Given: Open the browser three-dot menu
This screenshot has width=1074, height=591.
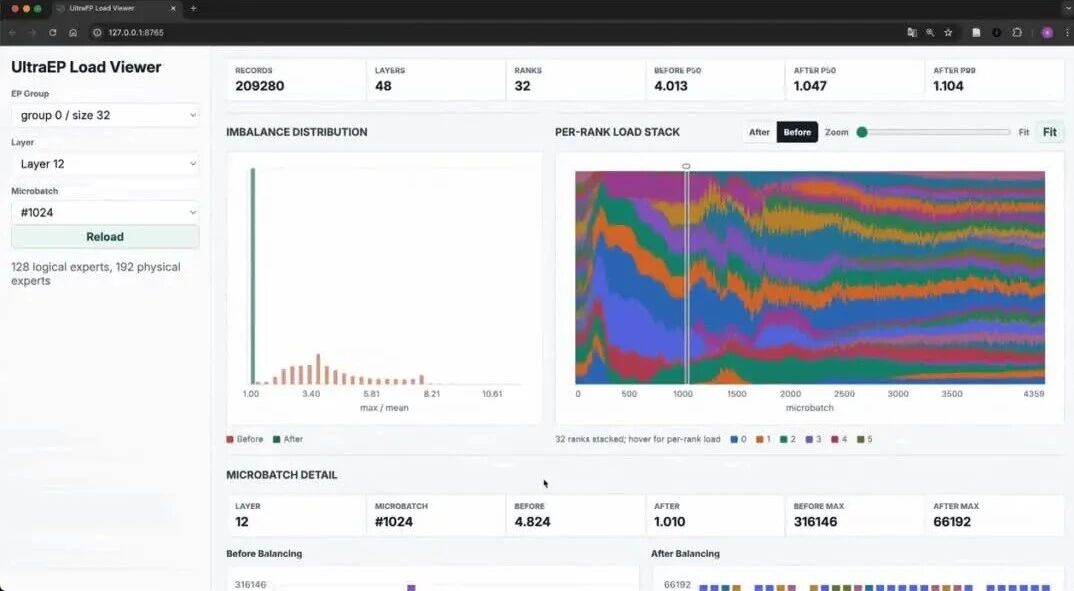Looking at the screenshot, I should [x=1067, y=32].
